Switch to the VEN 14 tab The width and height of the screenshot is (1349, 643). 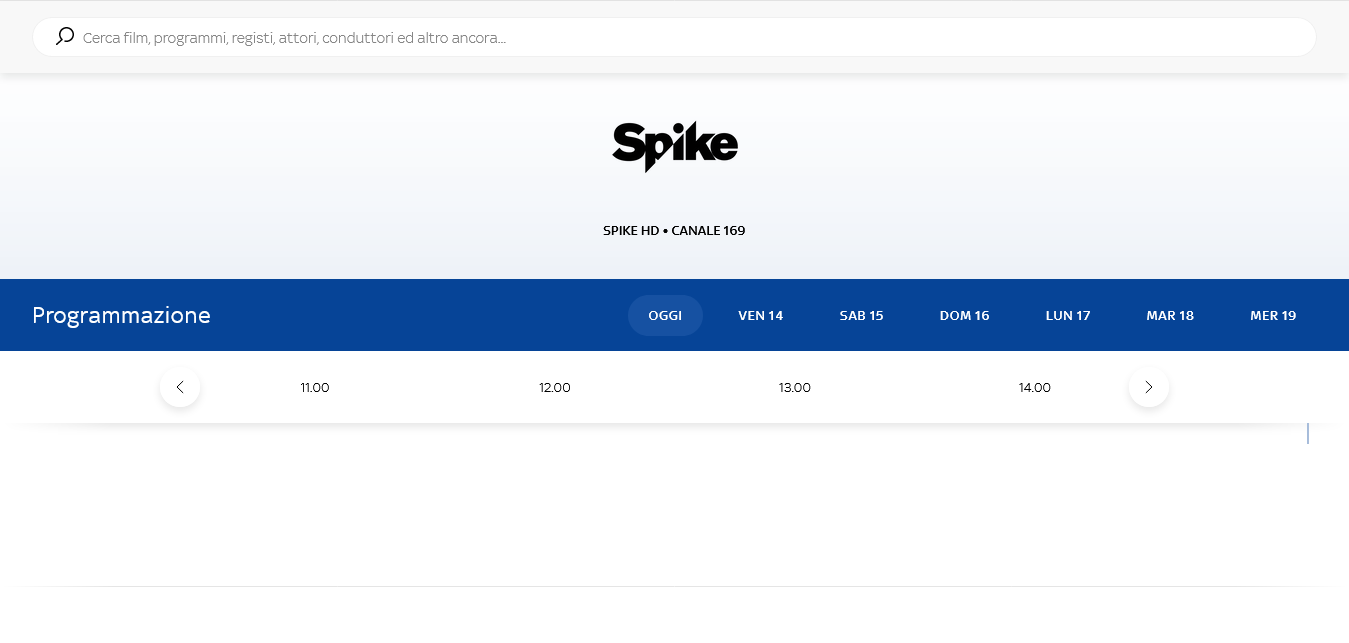click(x=761, y=315)
